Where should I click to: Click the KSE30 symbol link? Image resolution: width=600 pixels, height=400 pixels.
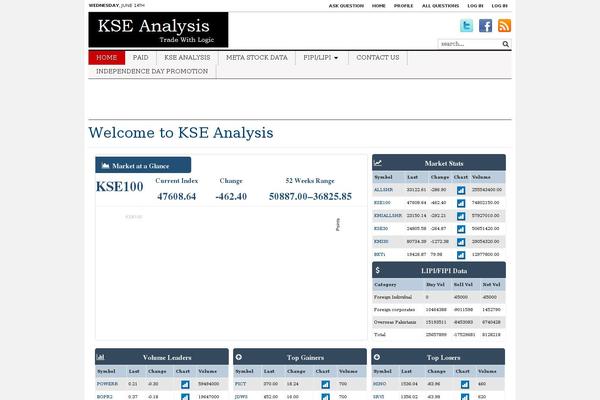tap(381, 229)
